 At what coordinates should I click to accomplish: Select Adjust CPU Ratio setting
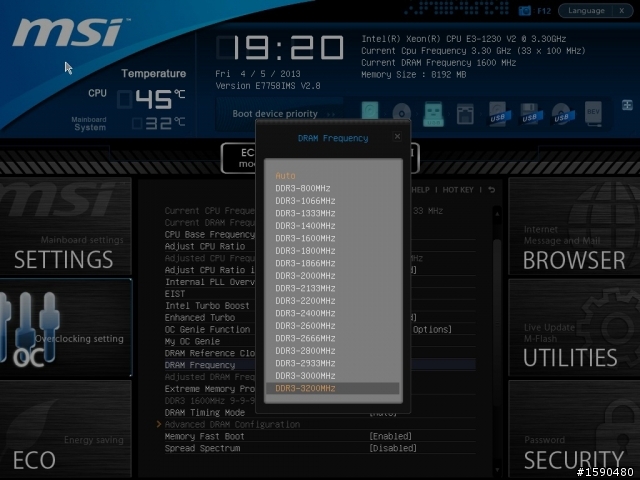(205, 247)
